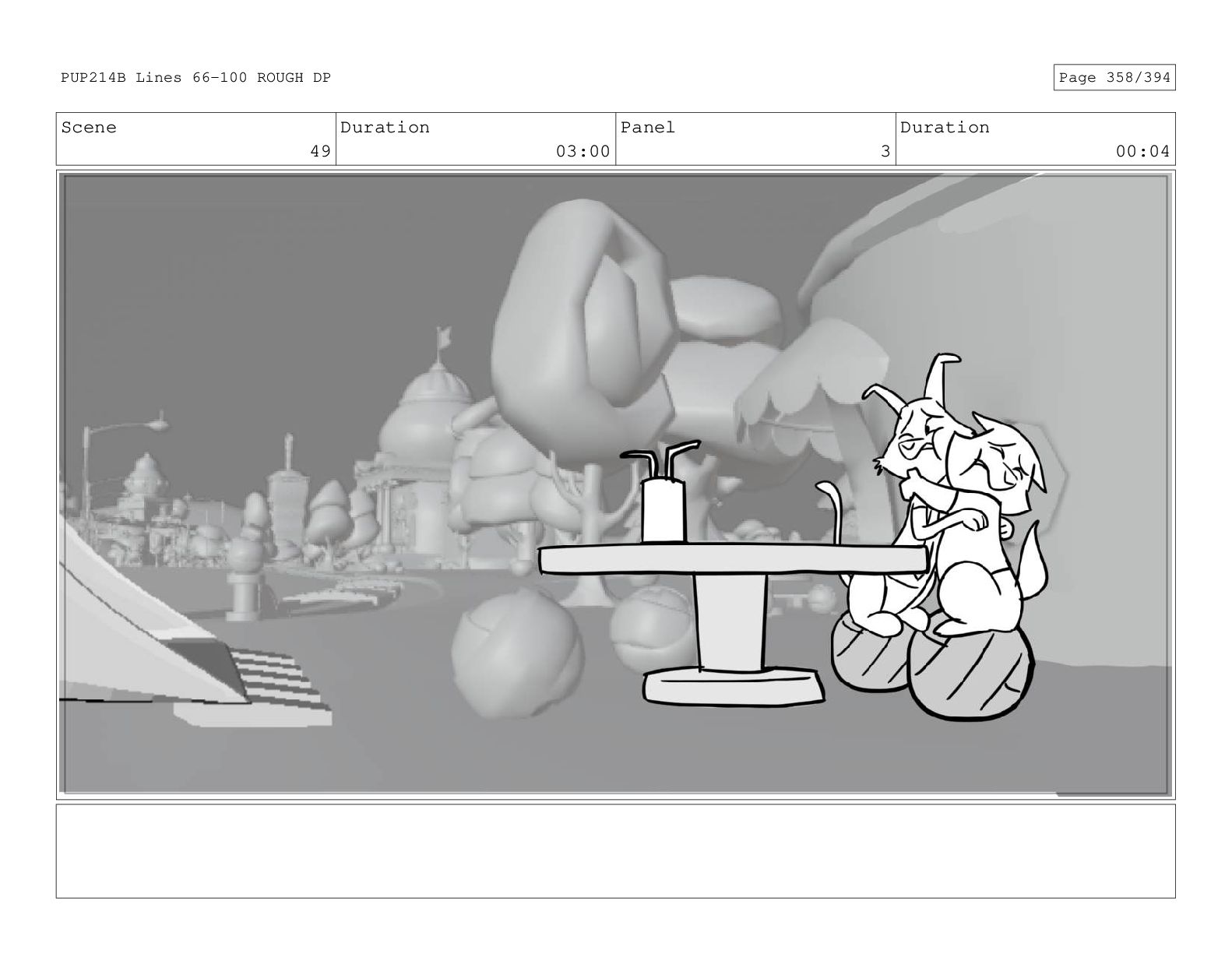Click the scene number '49'
This screenshot has height=954, width=1232.
point(320,152)
